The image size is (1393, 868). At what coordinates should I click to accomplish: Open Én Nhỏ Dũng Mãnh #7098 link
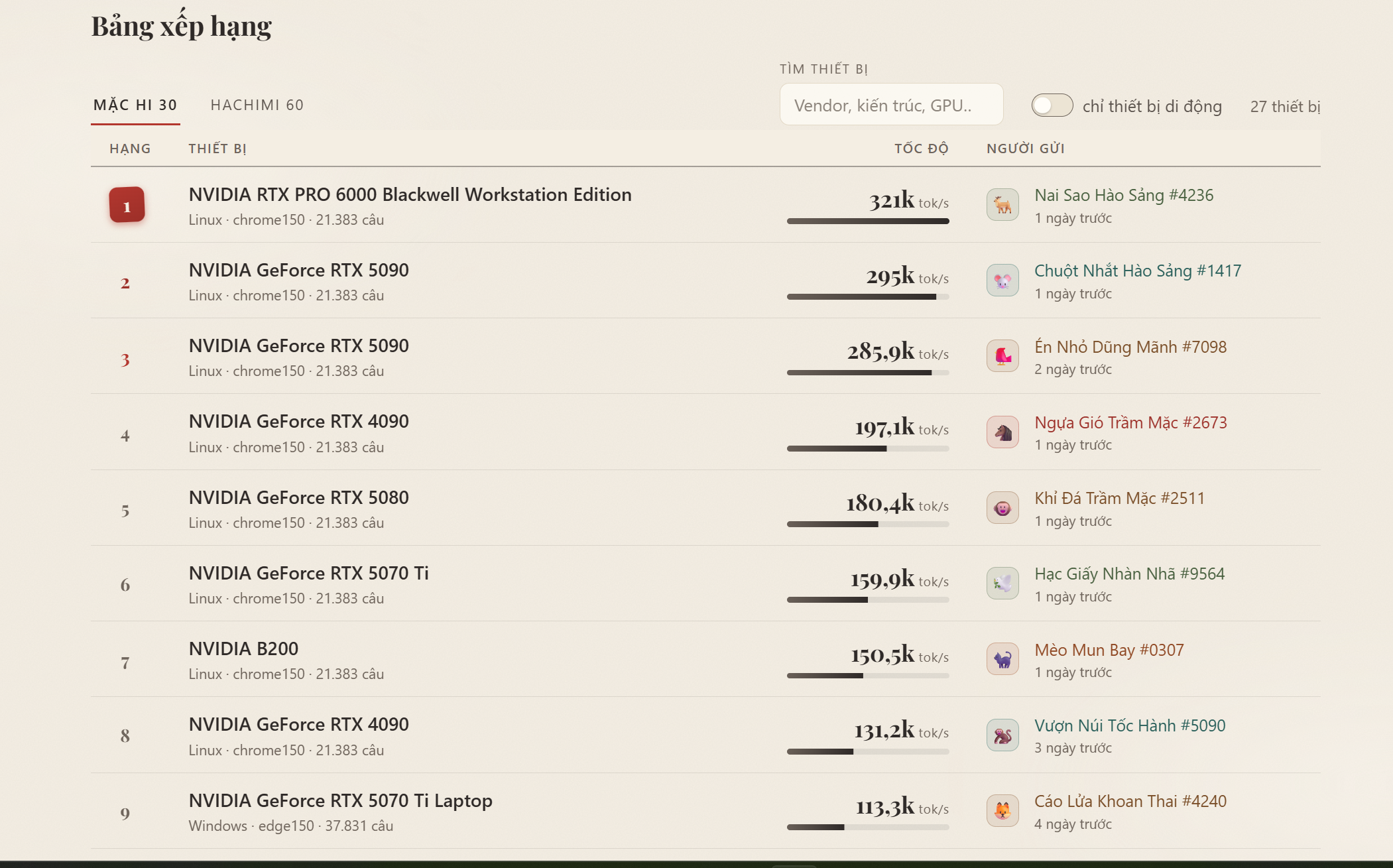[1130, 347]
